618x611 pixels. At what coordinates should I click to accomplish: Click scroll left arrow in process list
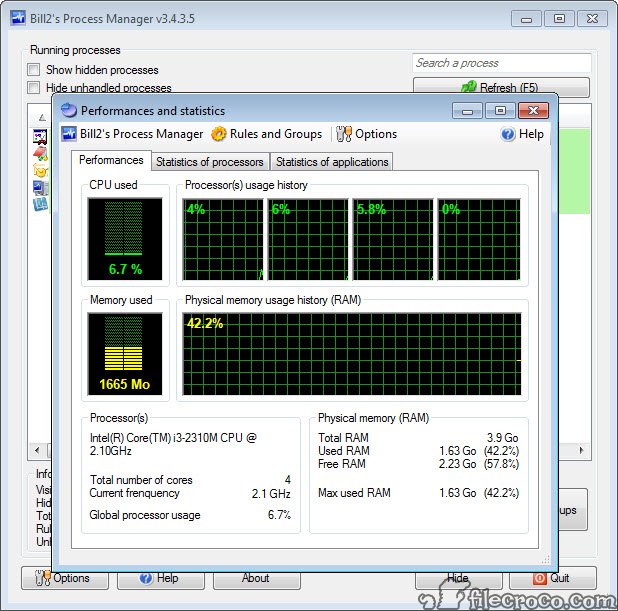pyautogui.click(x=37, y=450)
